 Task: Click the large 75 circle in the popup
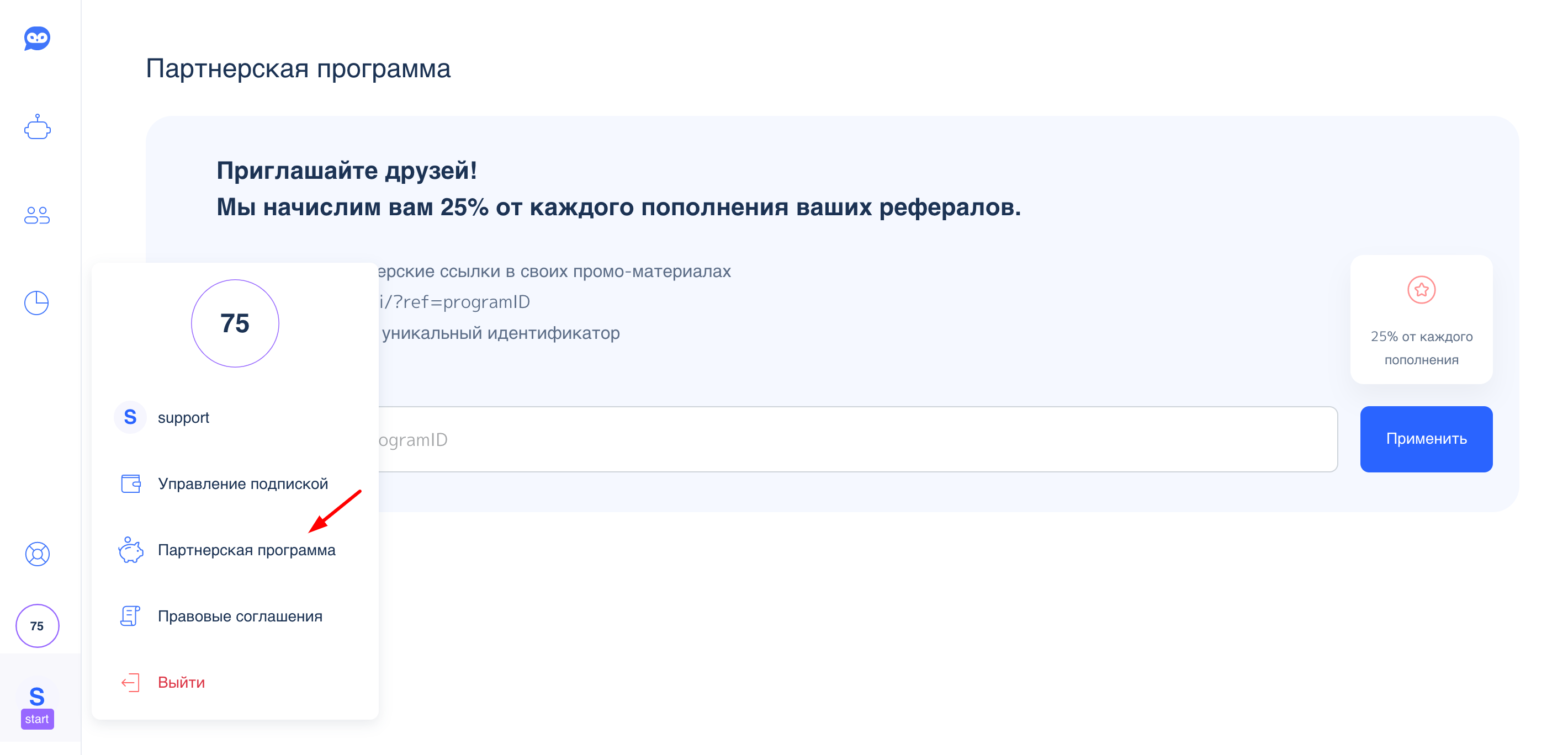[x=235, y=323]
